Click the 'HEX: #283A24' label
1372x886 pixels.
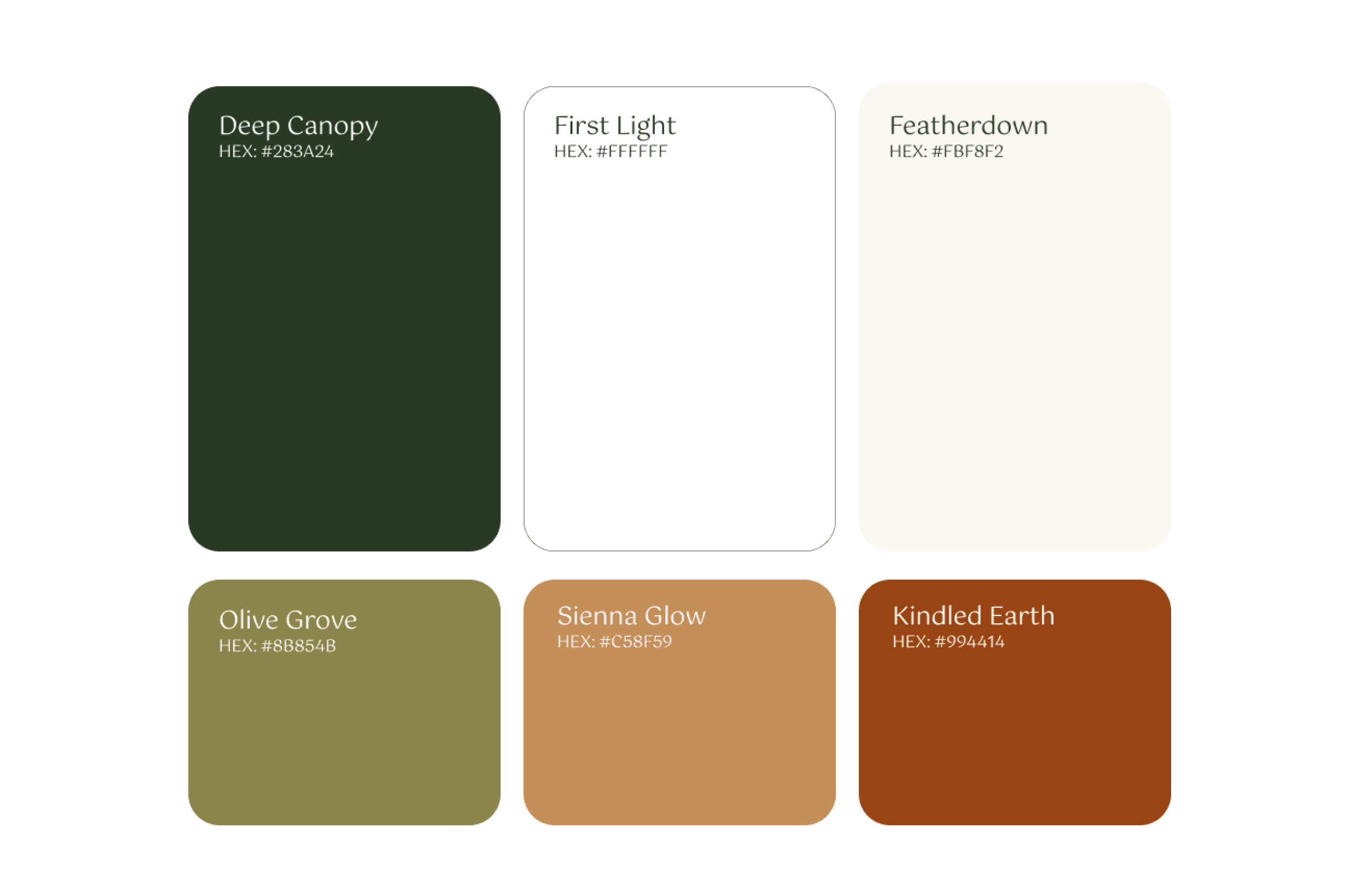pos(276,151)
